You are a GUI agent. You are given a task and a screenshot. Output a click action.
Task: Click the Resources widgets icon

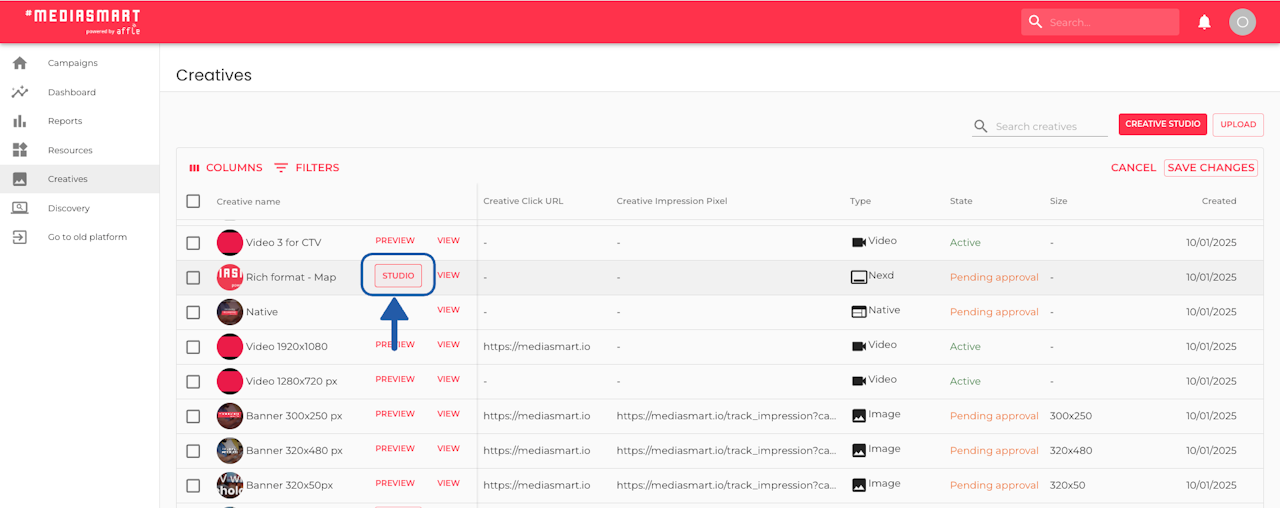tap(20, 150)
